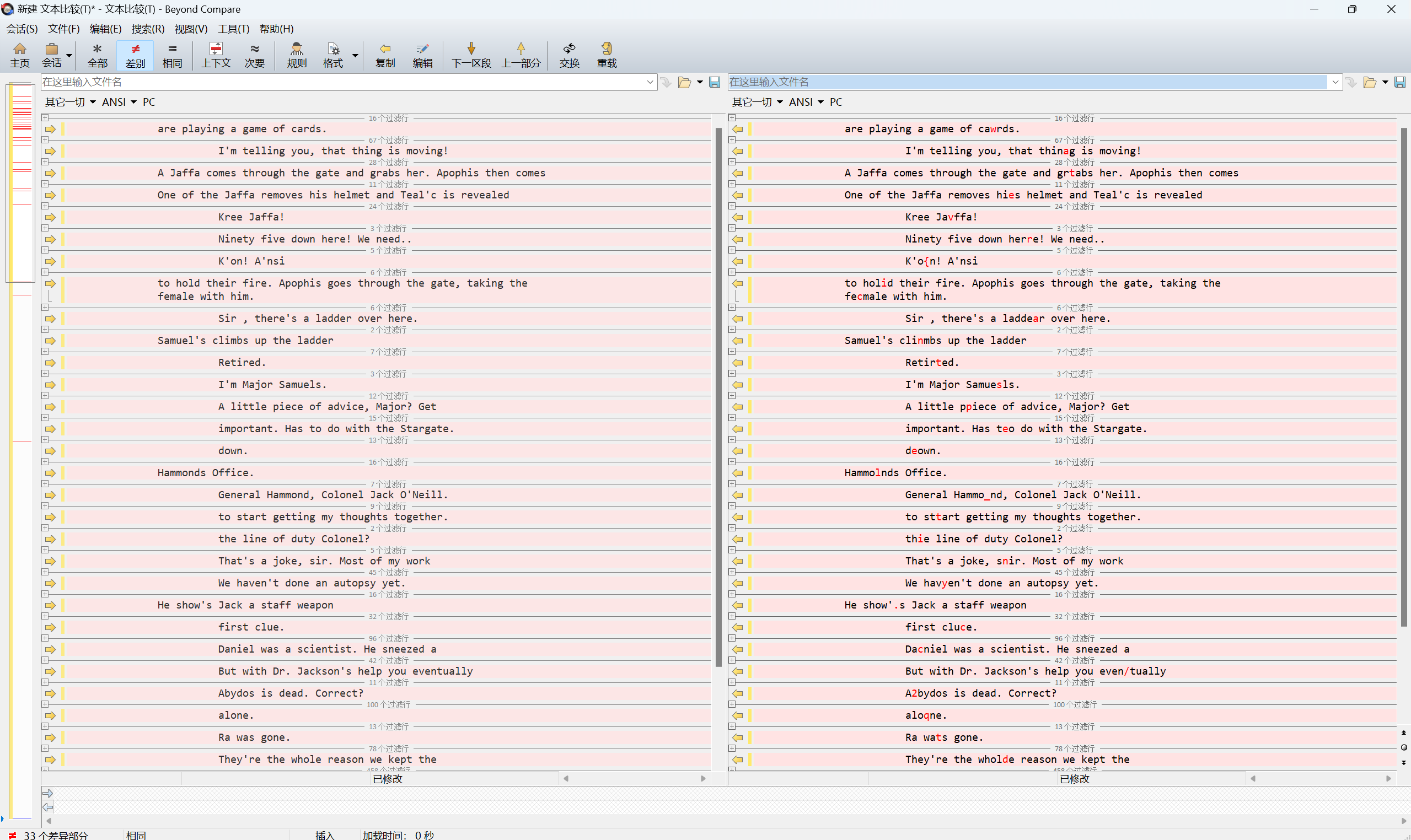Open the 会话(S) menu

tap(22, 29)
